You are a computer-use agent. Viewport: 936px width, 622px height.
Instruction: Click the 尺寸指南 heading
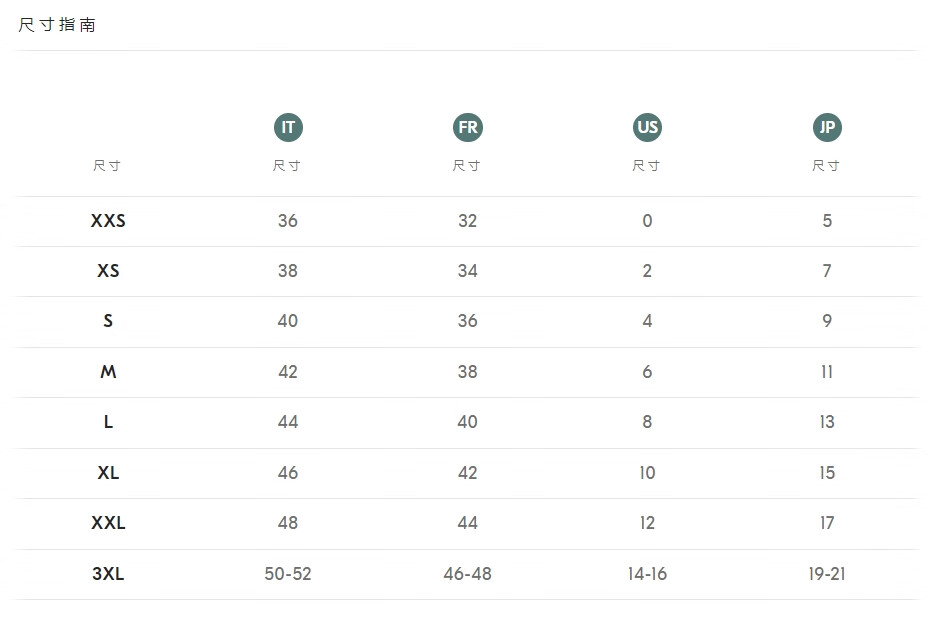(58, 25)
